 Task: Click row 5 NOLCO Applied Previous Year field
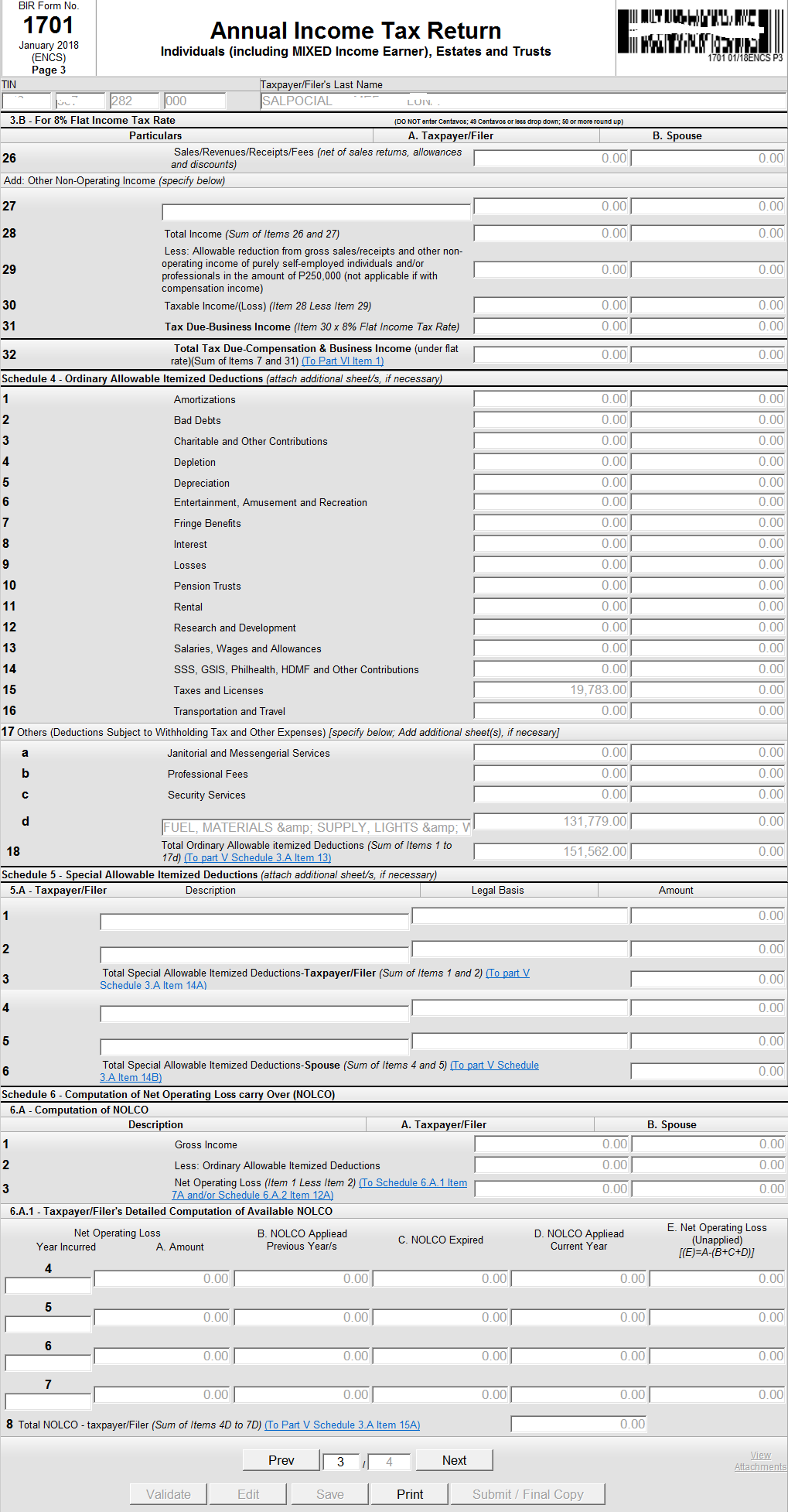[302, 1318]
